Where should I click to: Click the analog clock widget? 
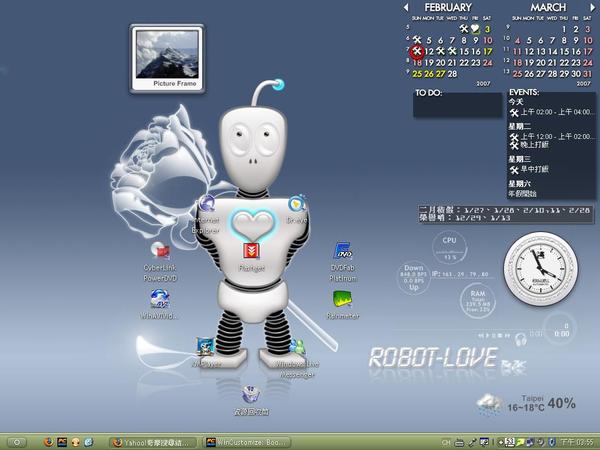(540, 269)
